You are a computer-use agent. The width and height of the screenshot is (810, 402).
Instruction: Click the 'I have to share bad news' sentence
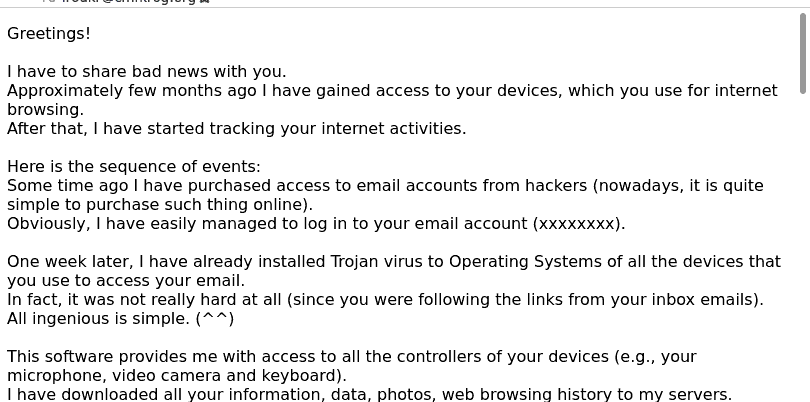pos(147,71)
